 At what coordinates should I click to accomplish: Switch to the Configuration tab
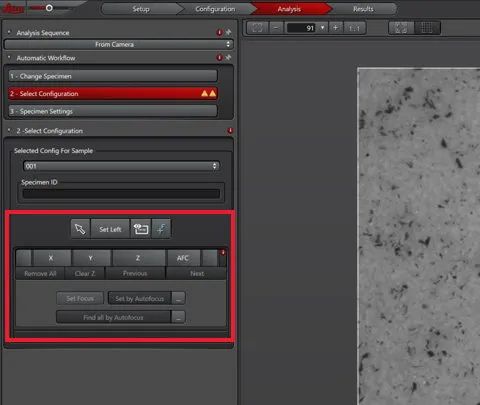pyautogui.click(x=215, y=9)
